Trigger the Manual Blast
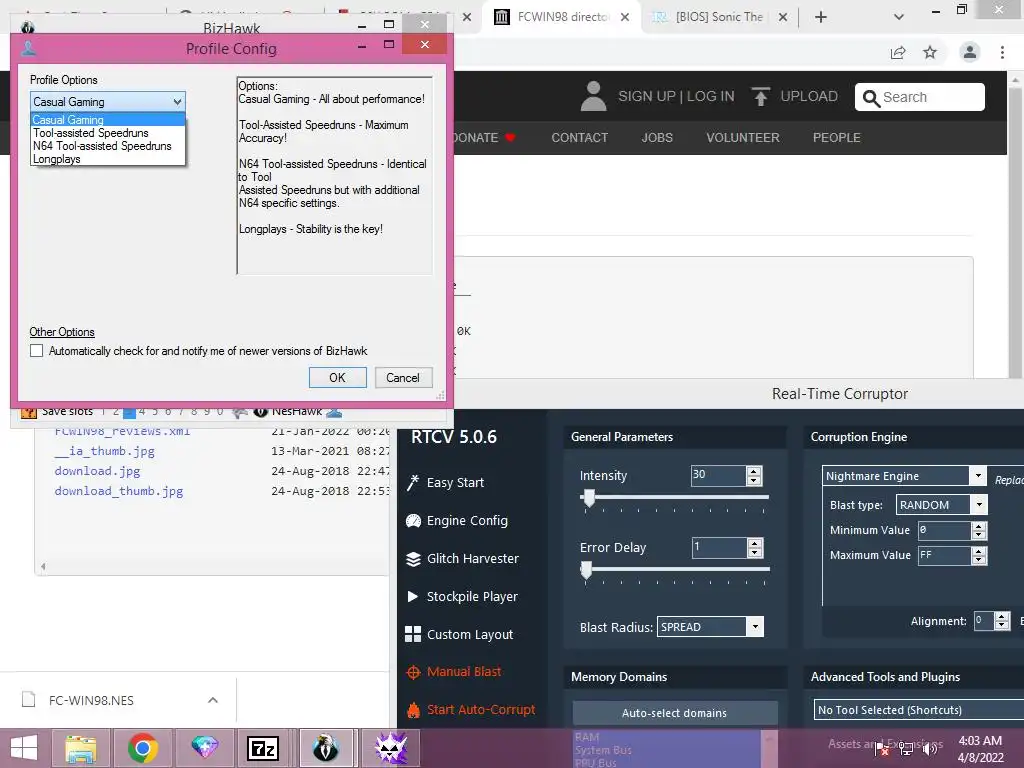The height and width of the screenshot is (768, 1024). 453,671
